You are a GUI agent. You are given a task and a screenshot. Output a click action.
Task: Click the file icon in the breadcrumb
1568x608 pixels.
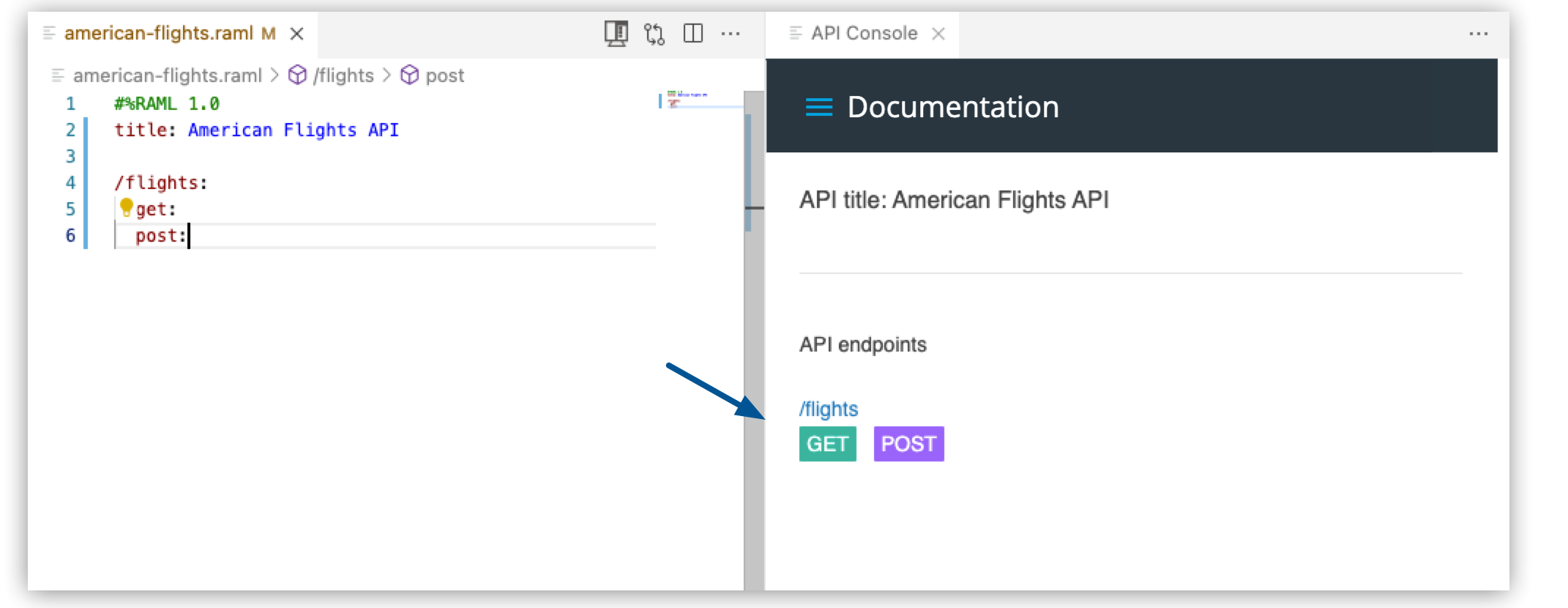tap(58, 75)
